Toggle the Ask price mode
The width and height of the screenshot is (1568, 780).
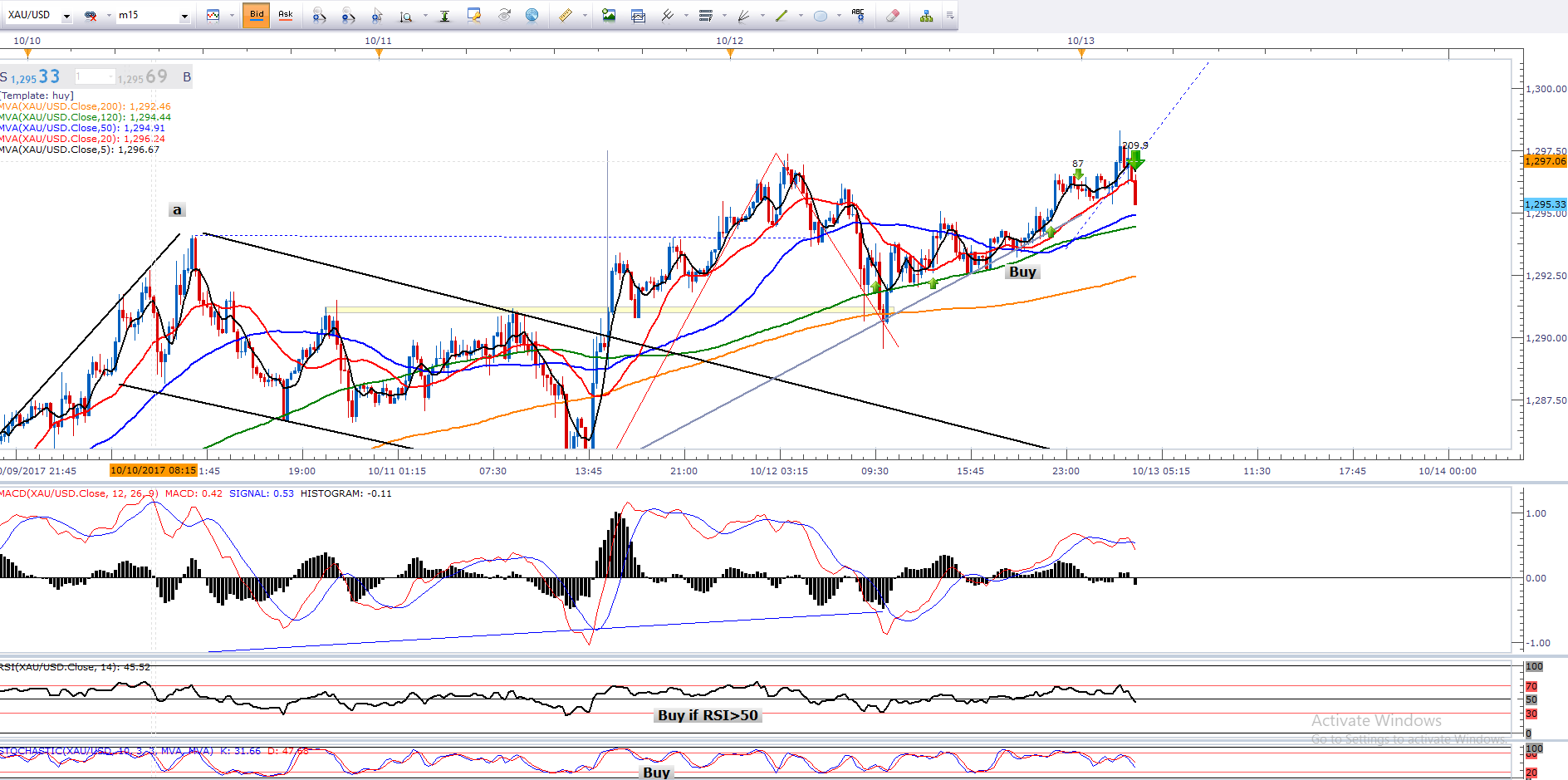point(286,15)
